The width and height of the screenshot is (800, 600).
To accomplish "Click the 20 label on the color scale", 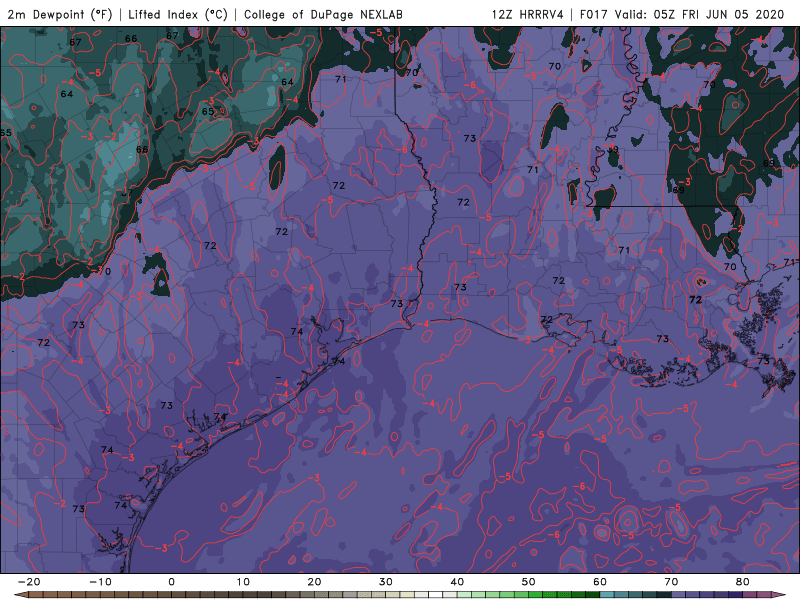I will (x=314, y=582).
